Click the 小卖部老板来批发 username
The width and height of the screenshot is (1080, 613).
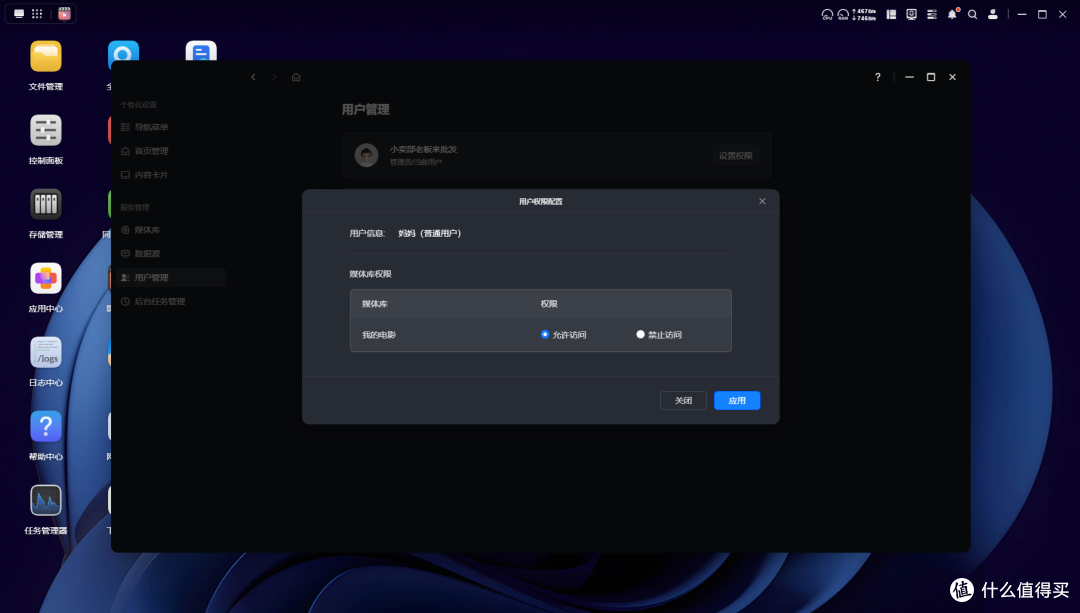[423, 149]
